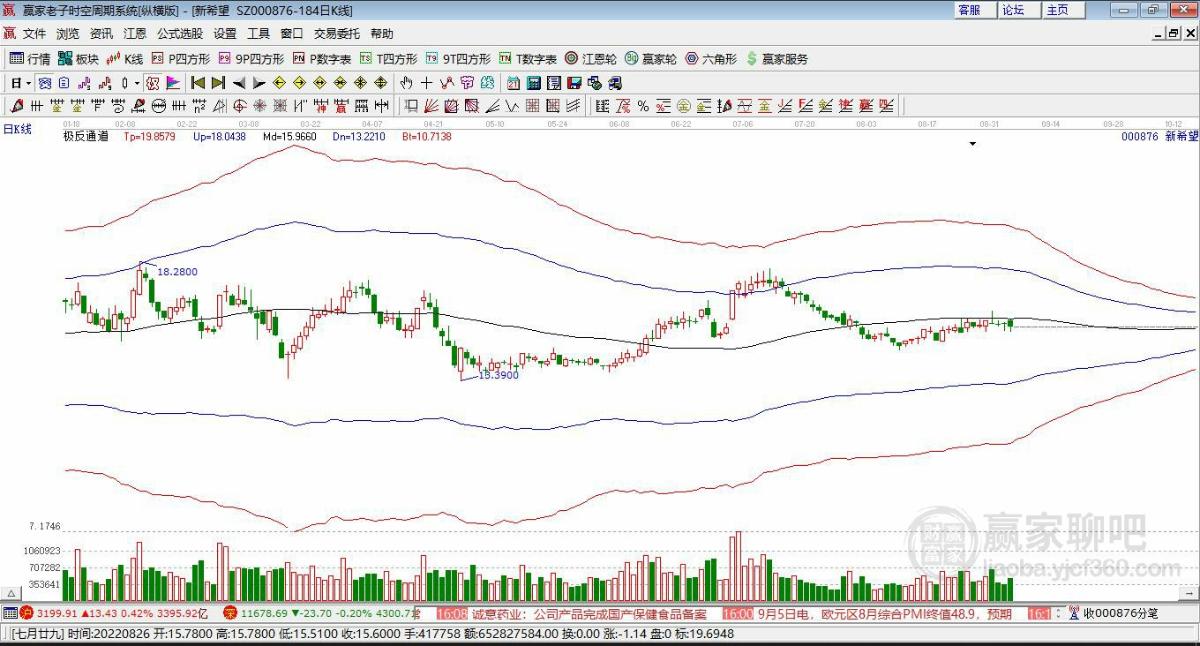Click the circled 金 golden ratio icon

[x=683, y=105]
